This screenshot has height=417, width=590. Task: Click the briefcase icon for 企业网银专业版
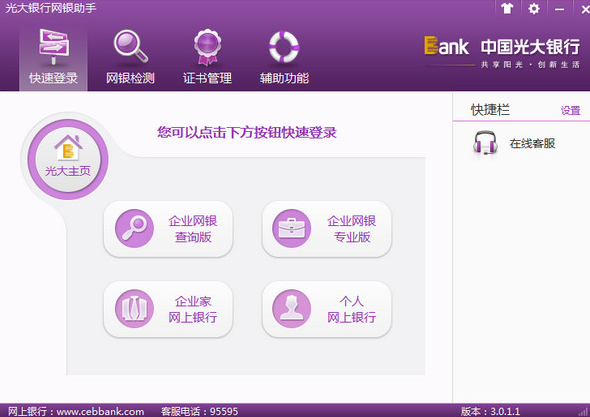(x=292, y=228)
